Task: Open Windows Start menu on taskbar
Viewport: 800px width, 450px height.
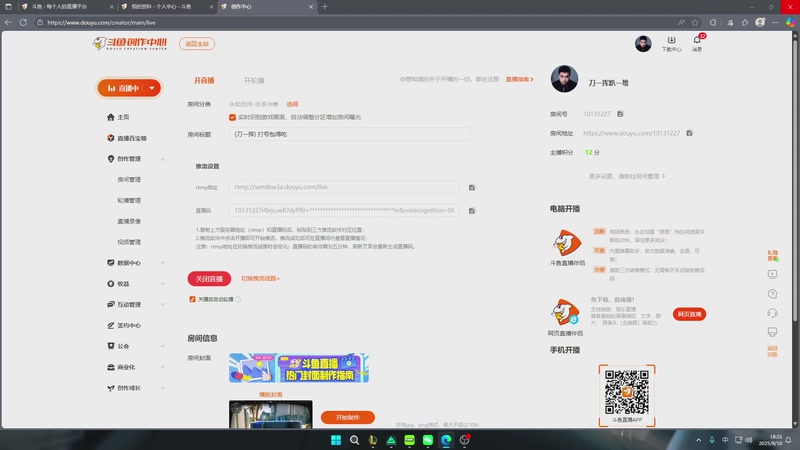Action: (336, 440)
